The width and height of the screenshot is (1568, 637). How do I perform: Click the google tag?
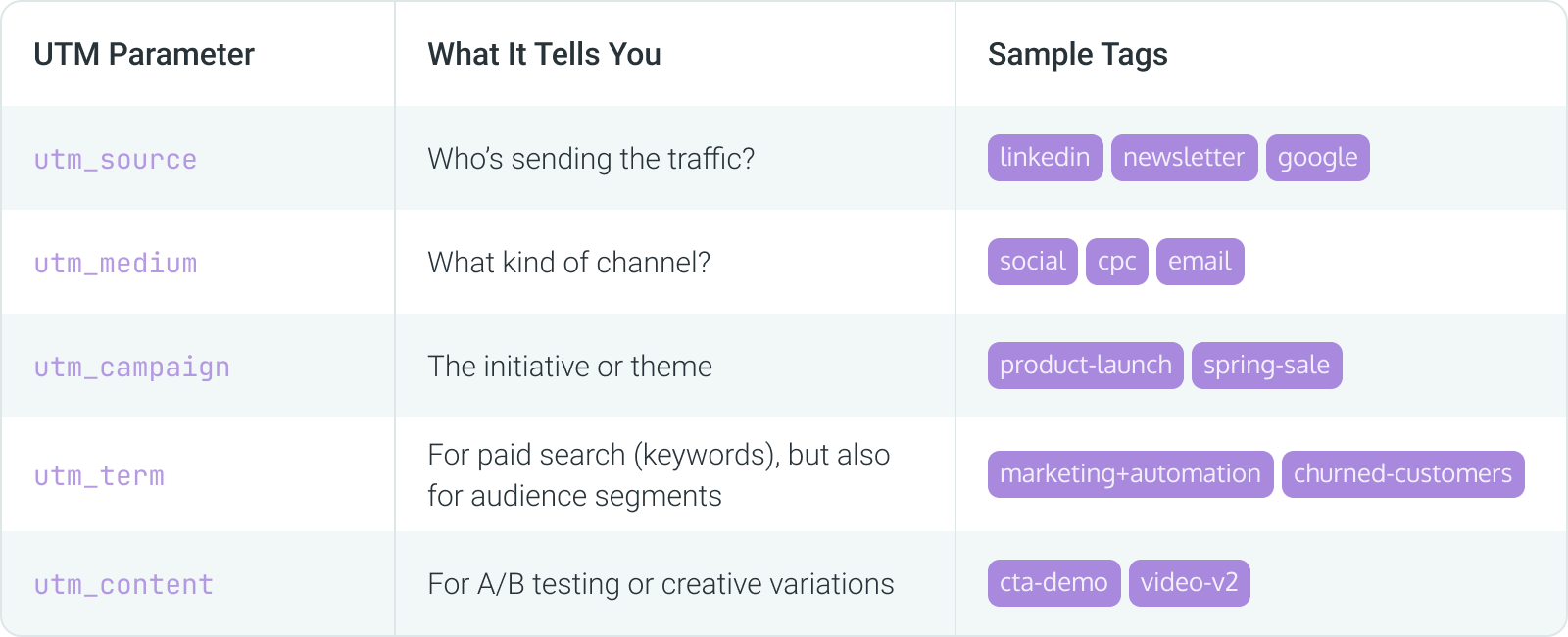1317,158
